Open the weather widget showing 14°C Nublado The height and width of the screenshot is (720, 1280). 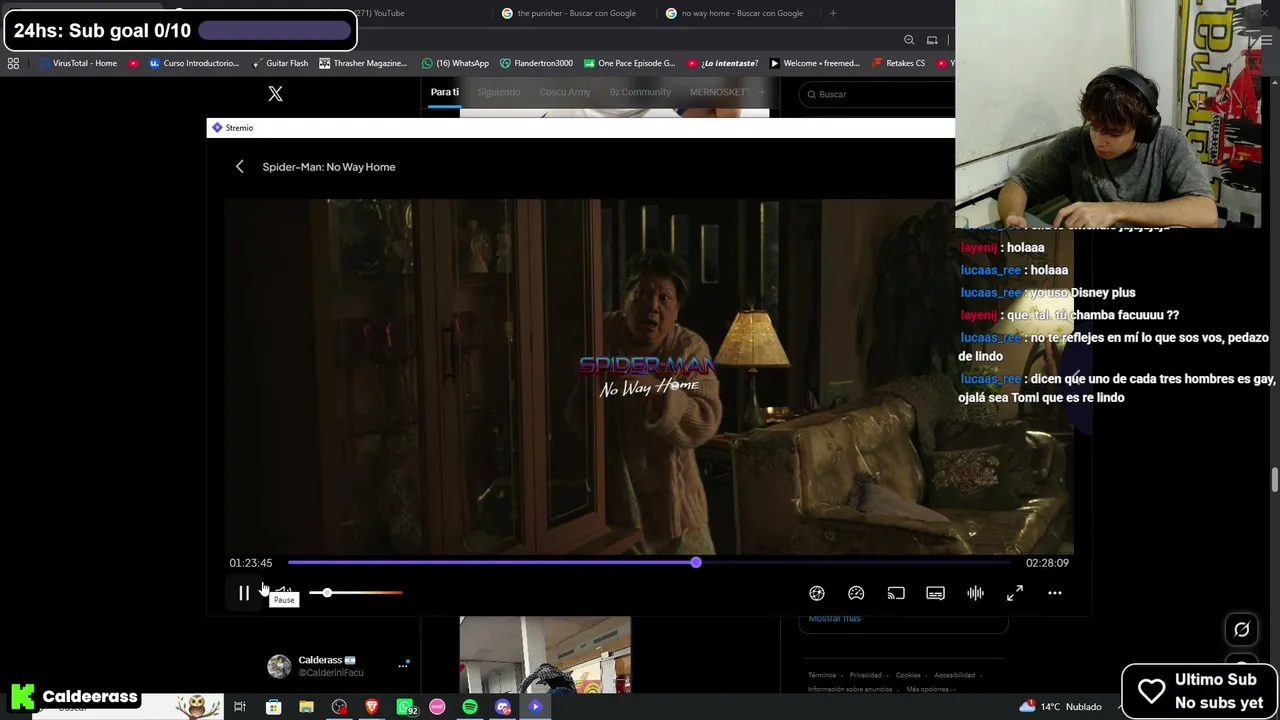[1060, 707]
